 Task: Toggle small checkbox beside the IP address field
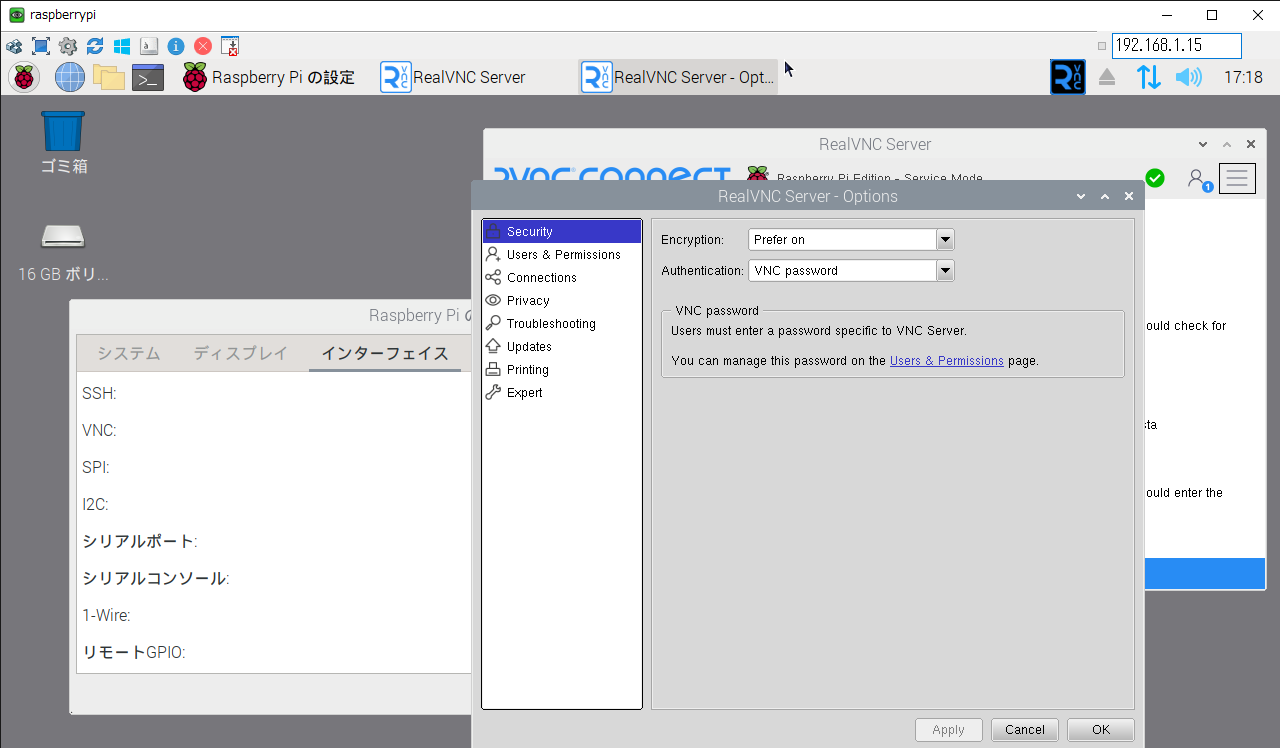click(1102, 46)
